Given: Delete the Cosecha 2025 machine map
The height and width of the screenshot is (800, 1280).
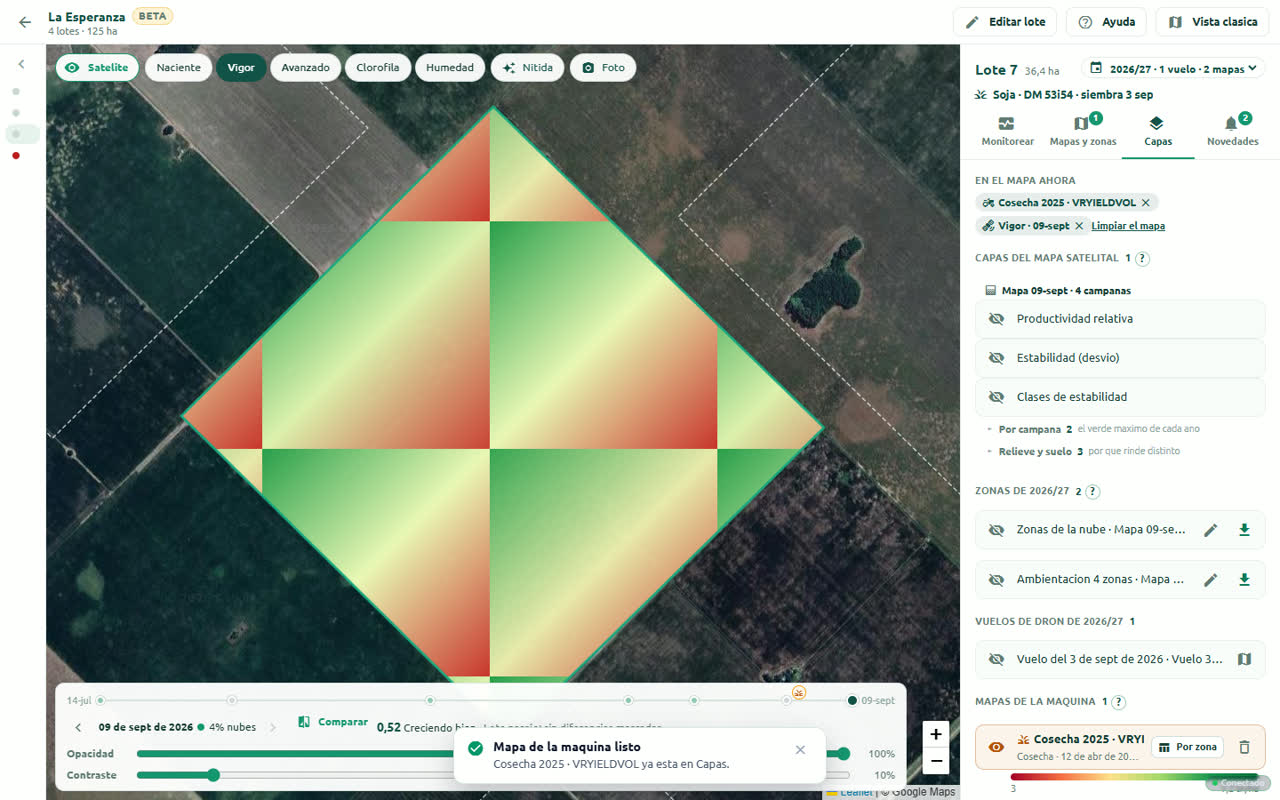Looking at the screenshot, I should (x=1244, y=747).
